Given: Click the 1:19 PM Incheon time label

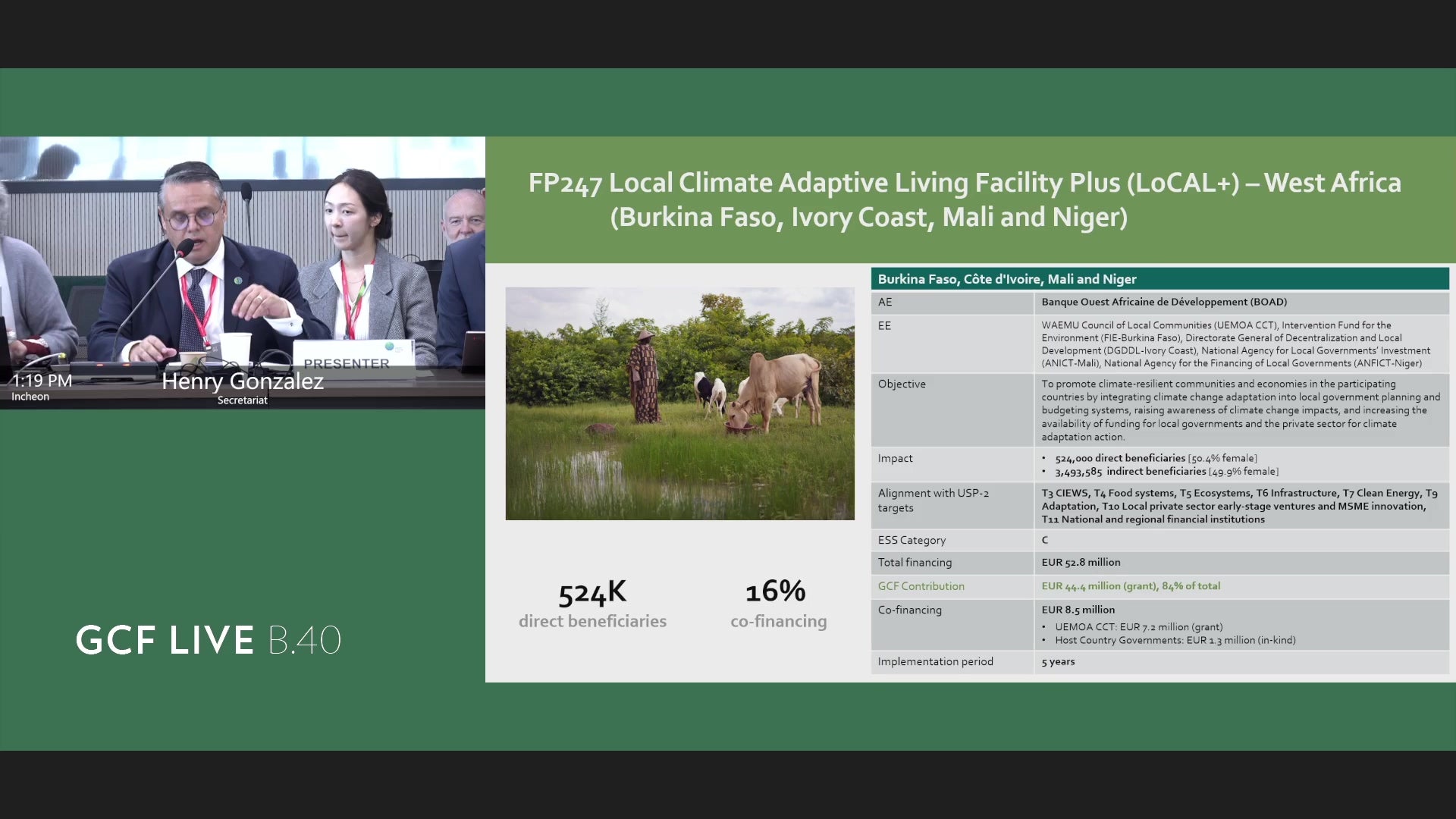Looking at the screenshot, I should pos(42,387).
